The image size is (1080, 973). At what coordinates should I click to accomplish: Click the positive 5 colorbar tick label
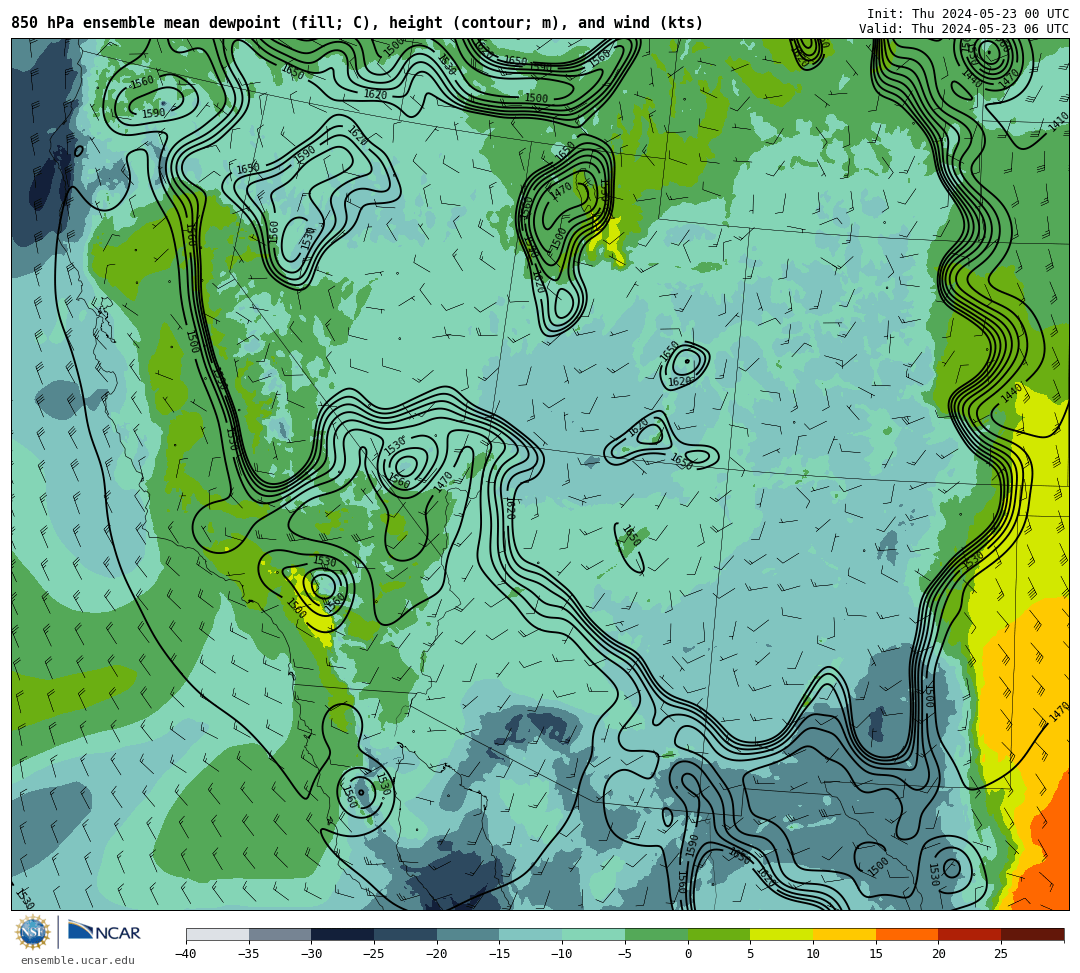pyautogui.click(x=751, y=954)
